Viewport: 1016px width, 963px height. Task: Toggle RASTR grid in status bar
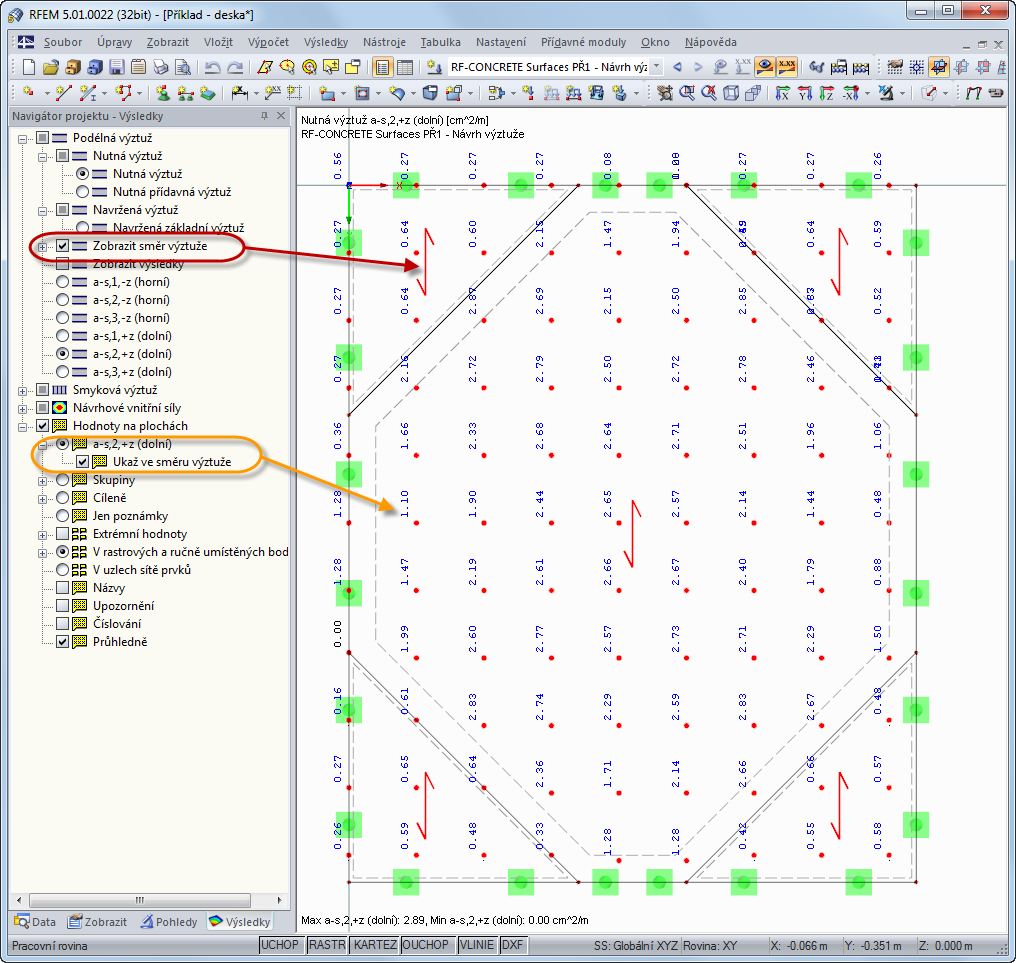pos(327,945)
